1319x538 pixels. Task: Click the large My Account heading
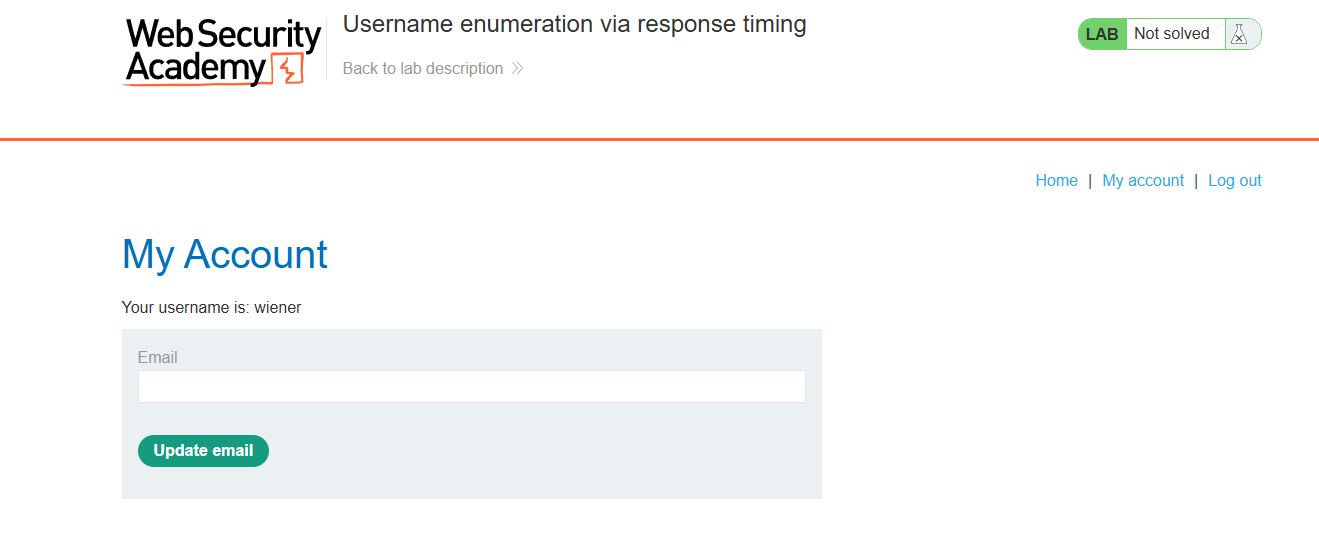tap(225, 255)
